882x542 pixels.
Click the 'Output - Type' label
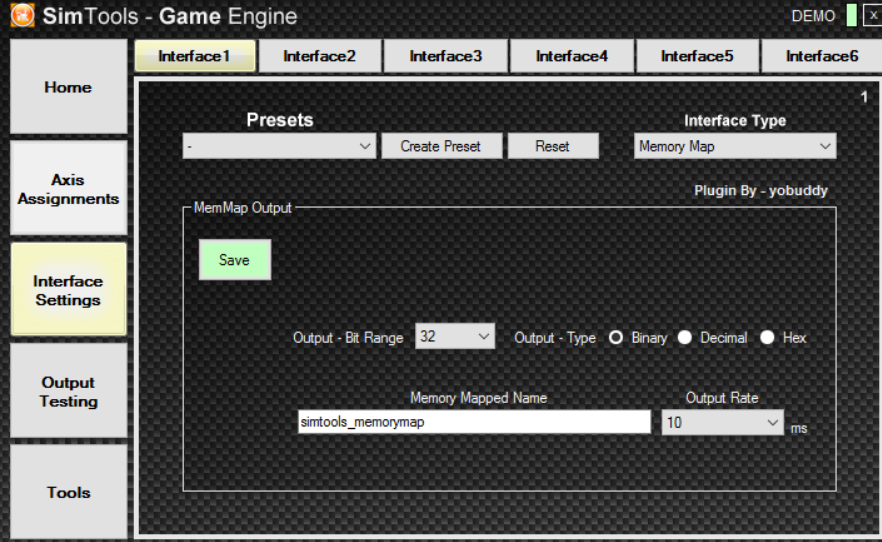[x=555, y=337]
